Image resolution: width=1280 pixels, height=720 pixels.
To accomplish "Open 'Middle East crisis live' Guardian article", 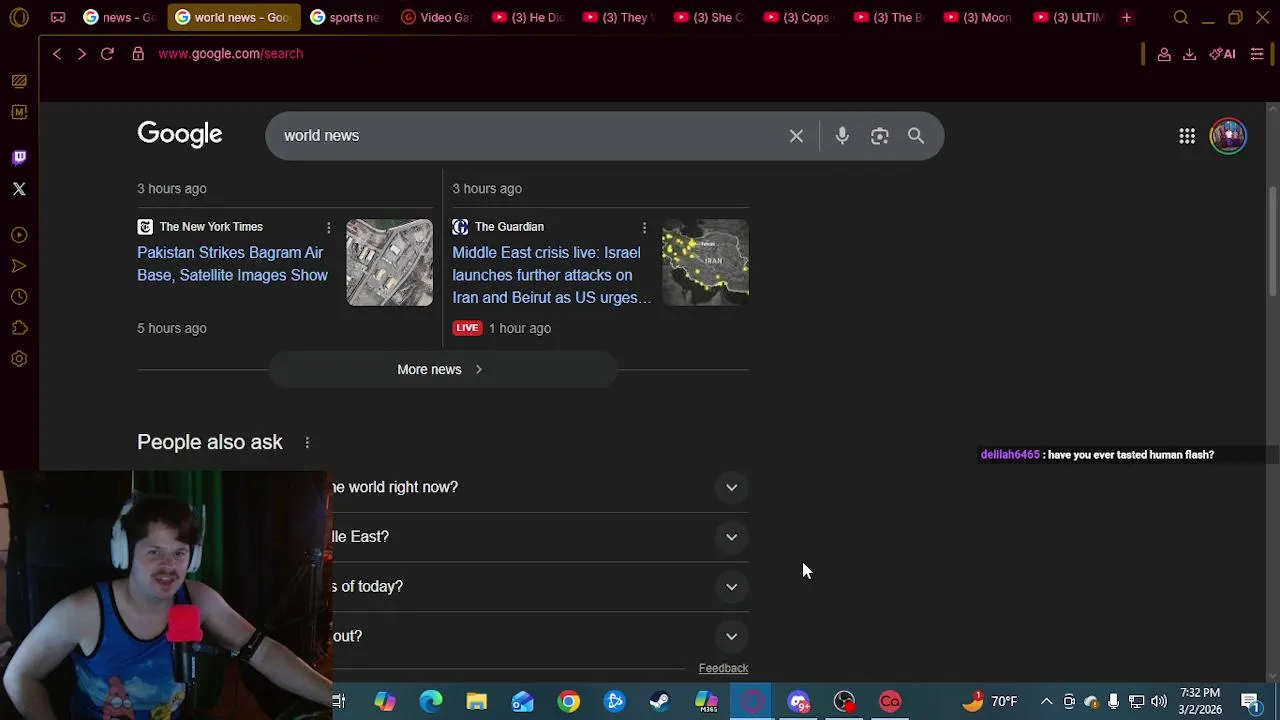I will point(551,275).
